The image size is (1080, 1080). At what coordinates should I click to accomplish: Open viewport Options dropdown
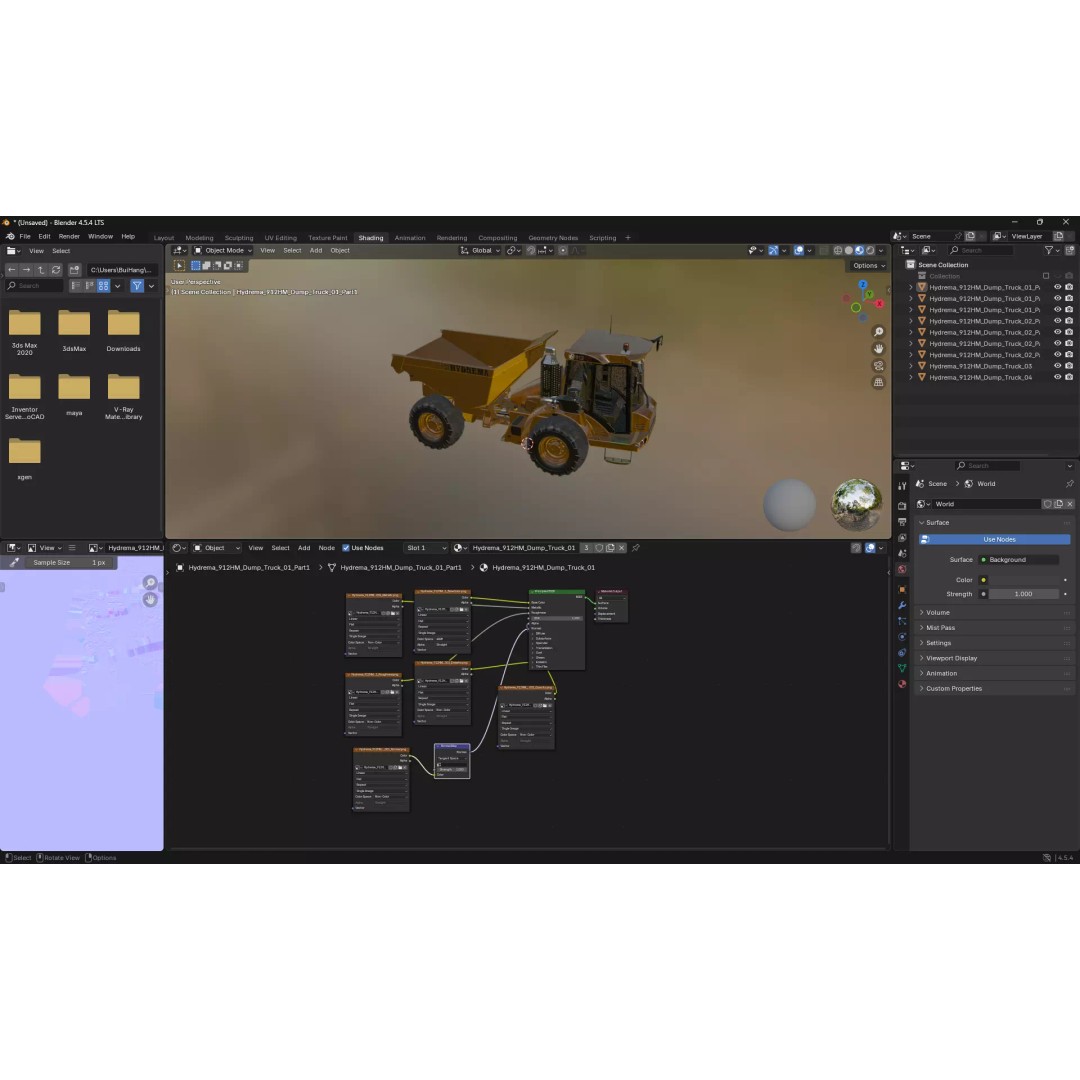click(x=869, y=266)
